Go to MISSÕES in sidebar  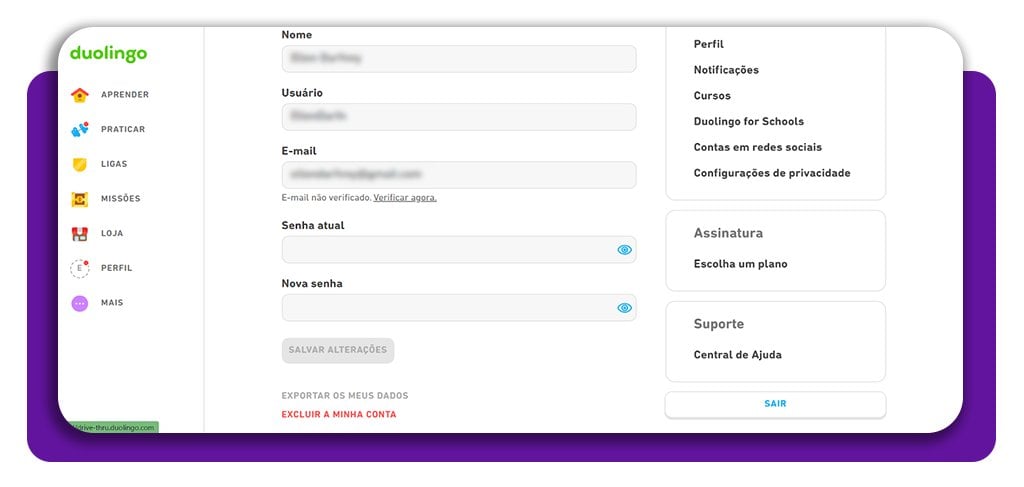point(120,198)
